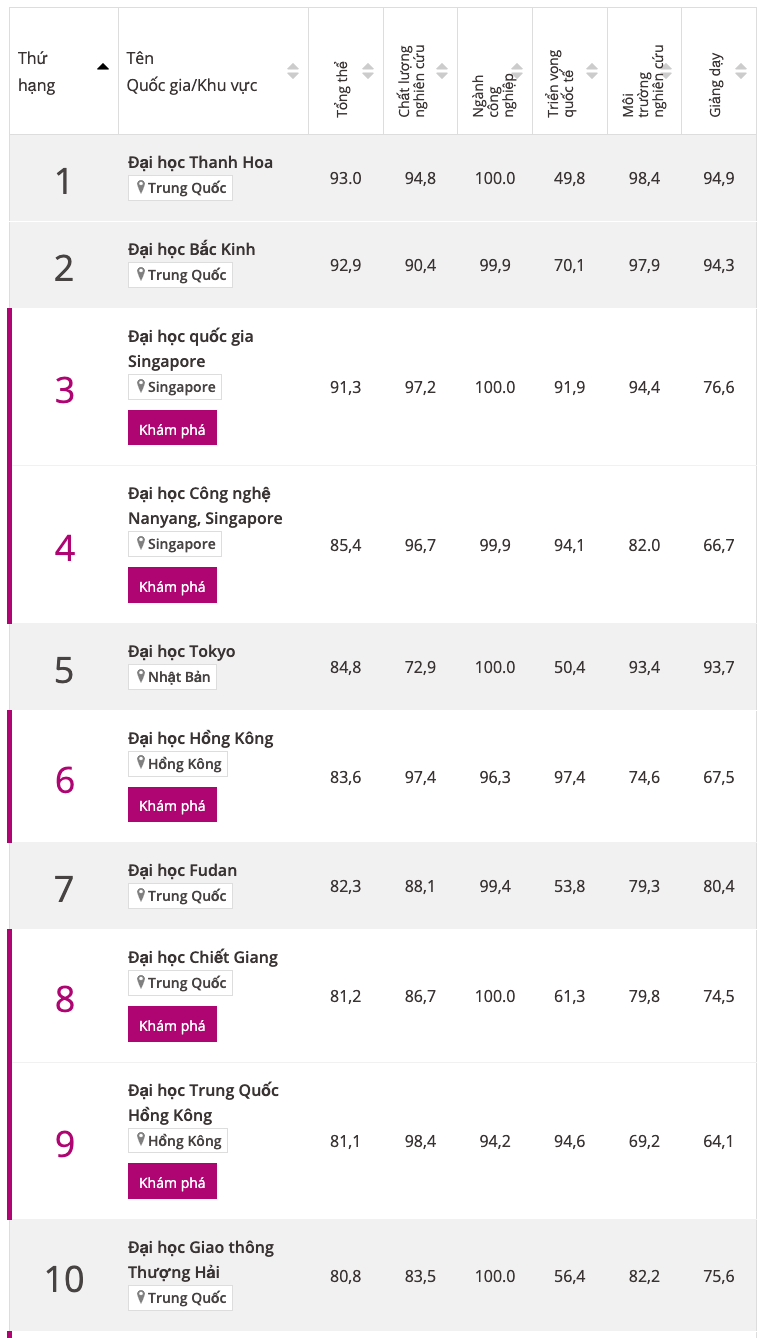Sort by Thứ hạng rank arrow

102,67
